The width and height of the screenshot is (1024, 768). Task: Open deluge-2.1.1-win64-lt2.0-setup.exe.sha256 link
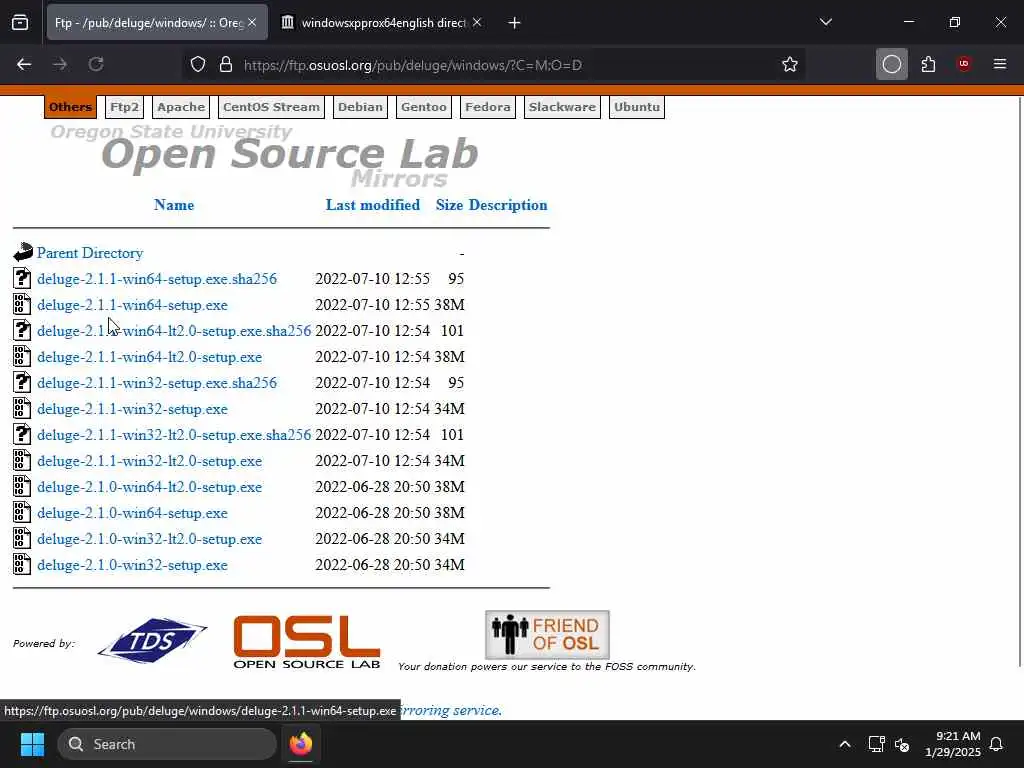point(174,331)
